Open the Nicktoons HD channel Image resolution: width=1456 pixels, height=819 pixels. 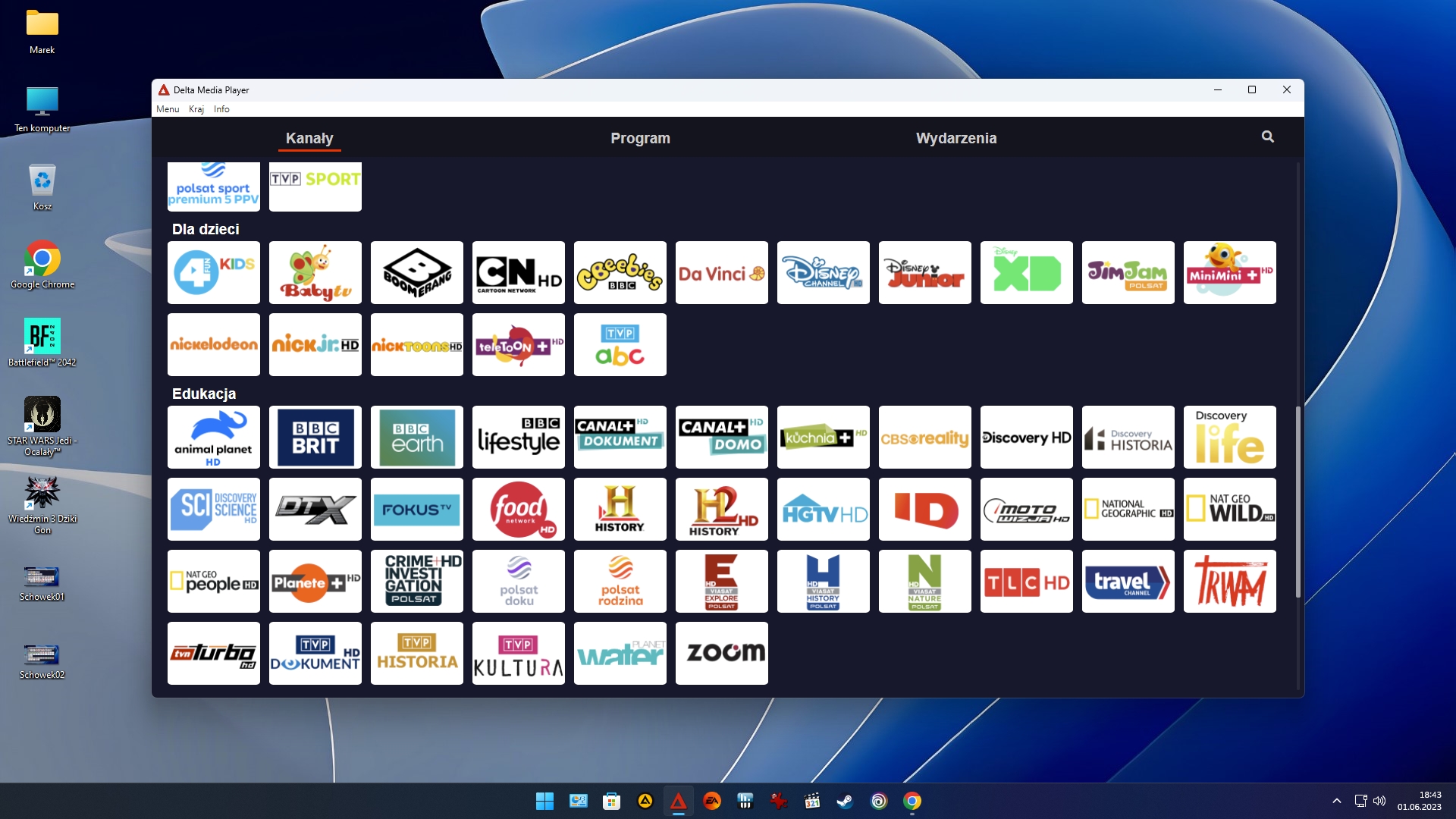point(417,345)
